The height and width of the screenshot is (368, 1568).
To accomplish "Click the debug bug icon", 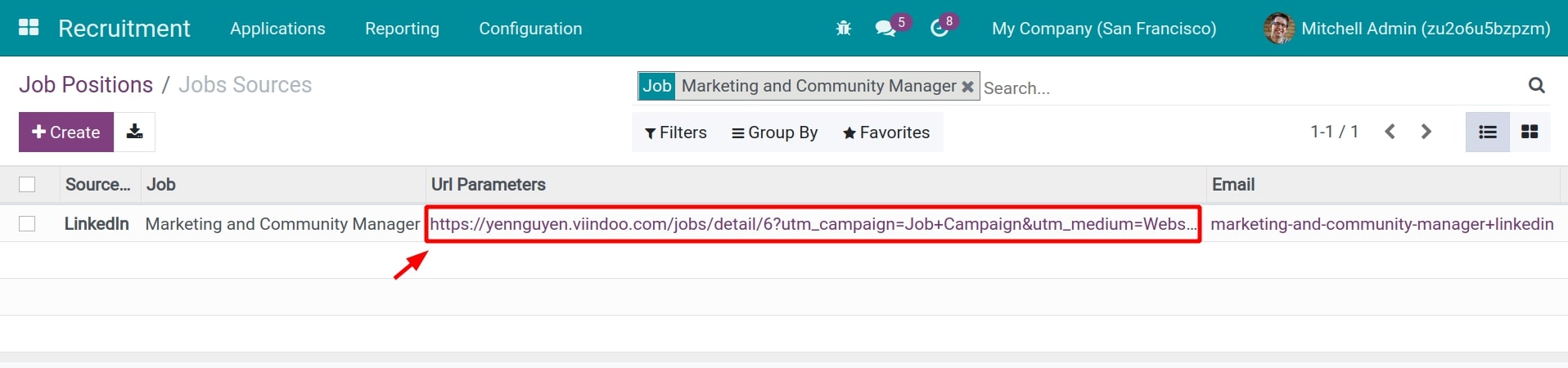I will pos(844,29).
